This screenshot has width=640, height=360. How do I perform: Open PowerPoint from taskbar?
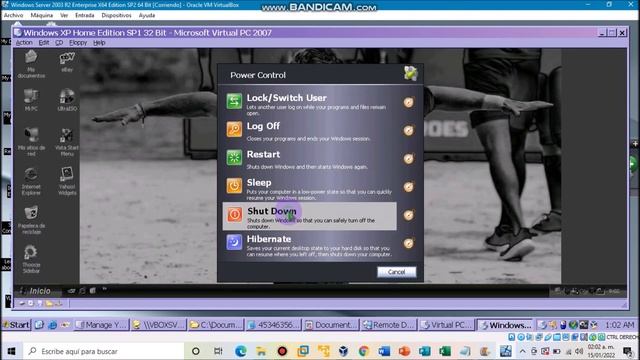point(404,351)
